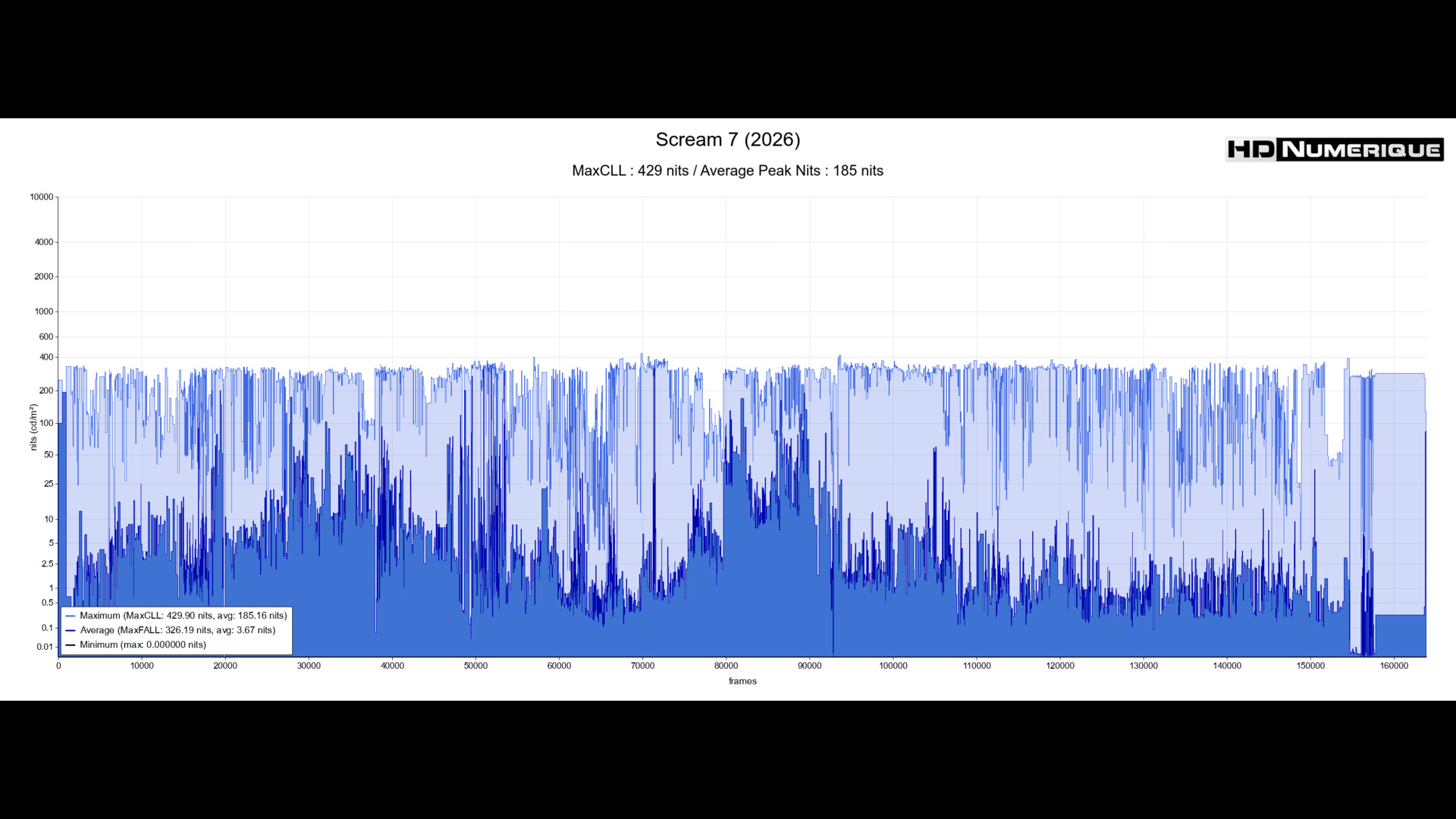
Task: Select the y-axis tick label 100
Action: click(46, 423)
